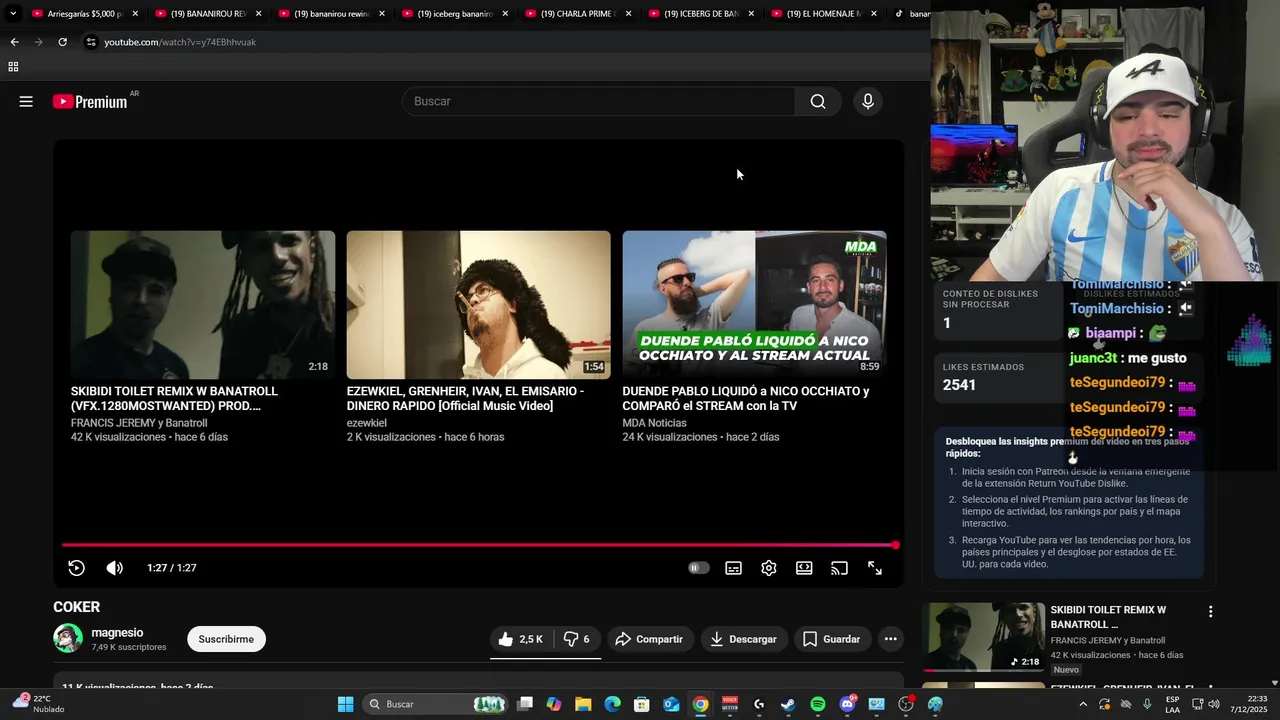Open the Windows Start menu
1280x720 pixels.
[345, 704]
